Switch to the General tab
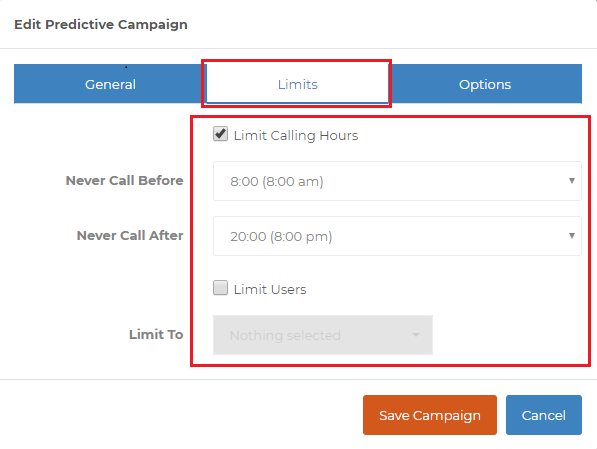 110,84
